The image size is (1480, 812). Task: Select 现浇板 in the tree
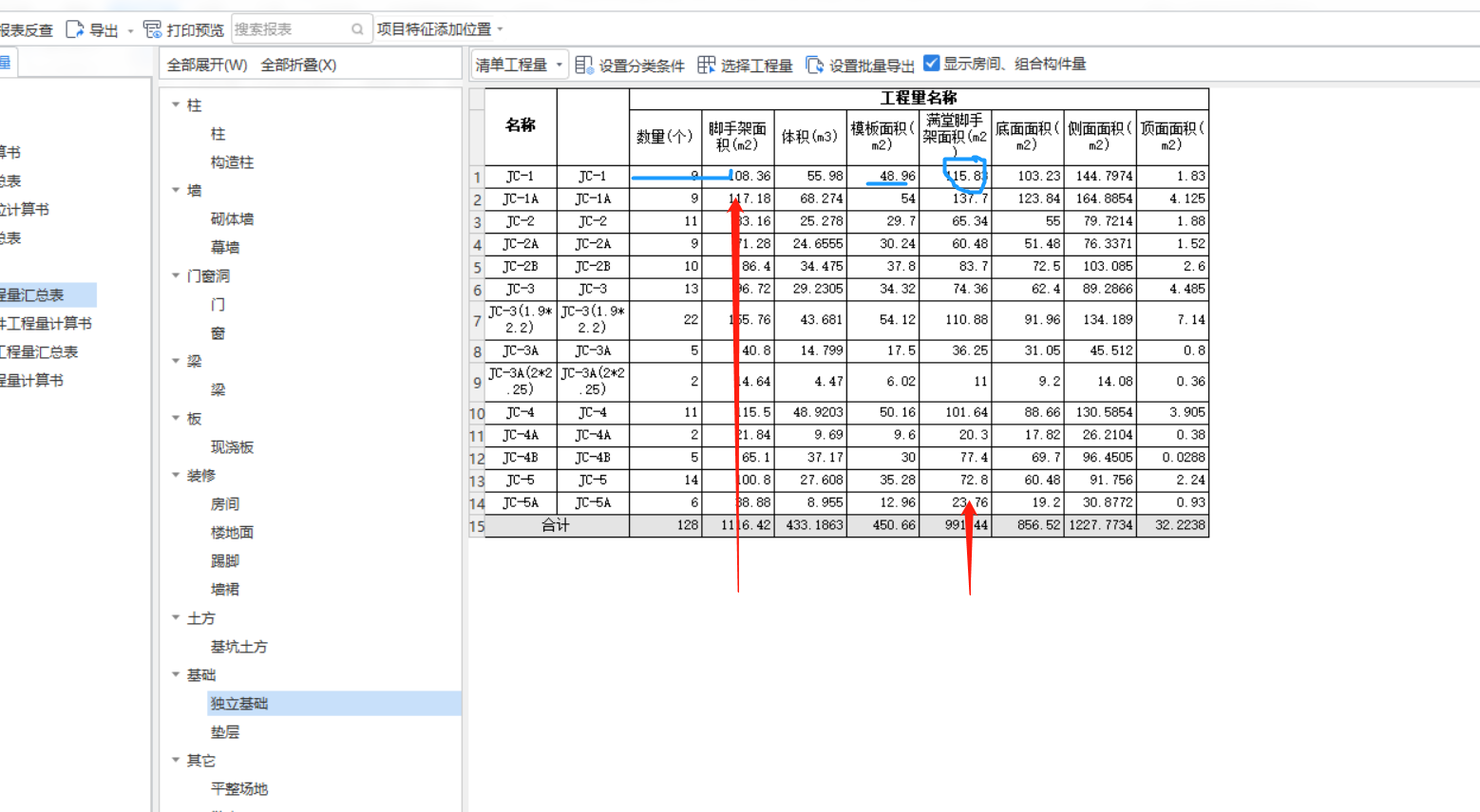(232, 447)
